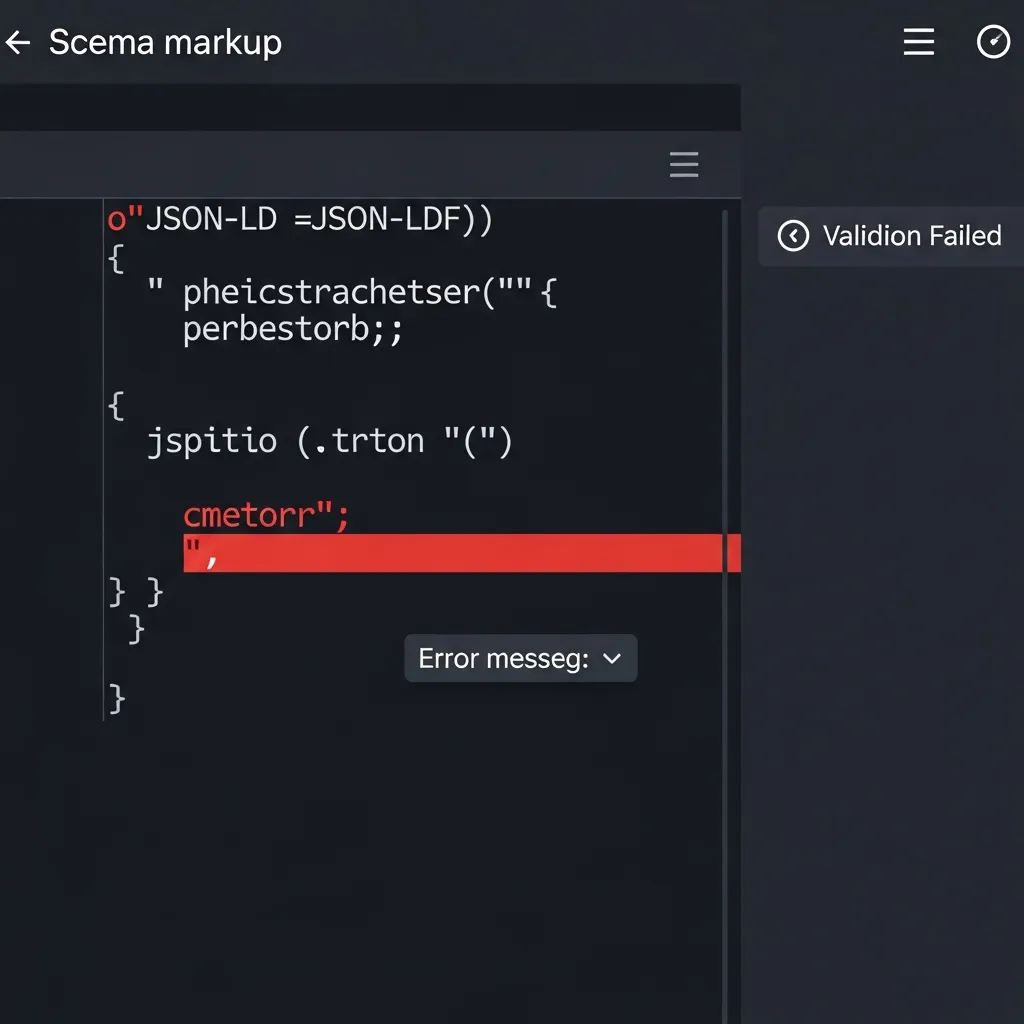
Task: Click the chevron inside the Error messeg control
Action: point(613,658)
